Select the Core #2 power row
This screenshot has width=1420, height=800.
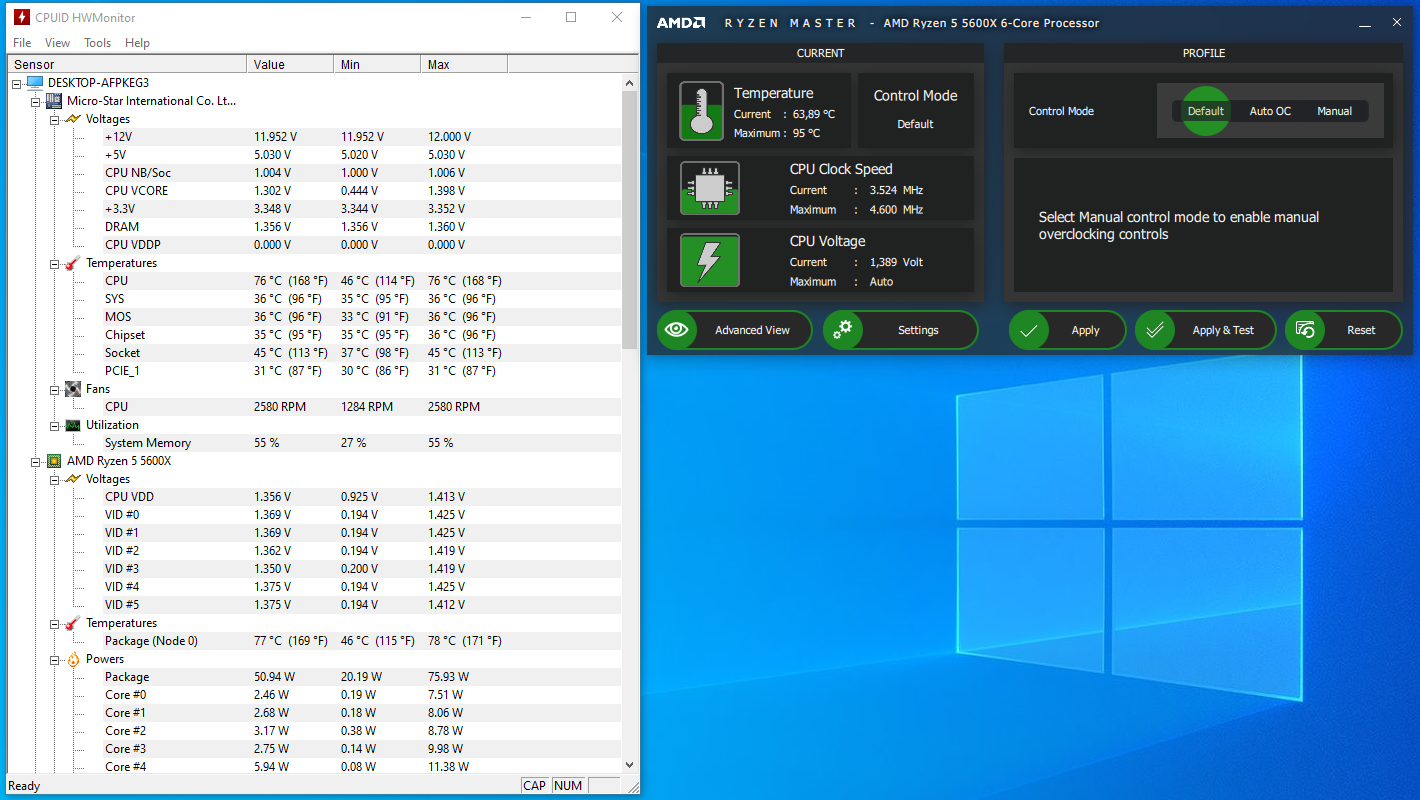[314, 731]
